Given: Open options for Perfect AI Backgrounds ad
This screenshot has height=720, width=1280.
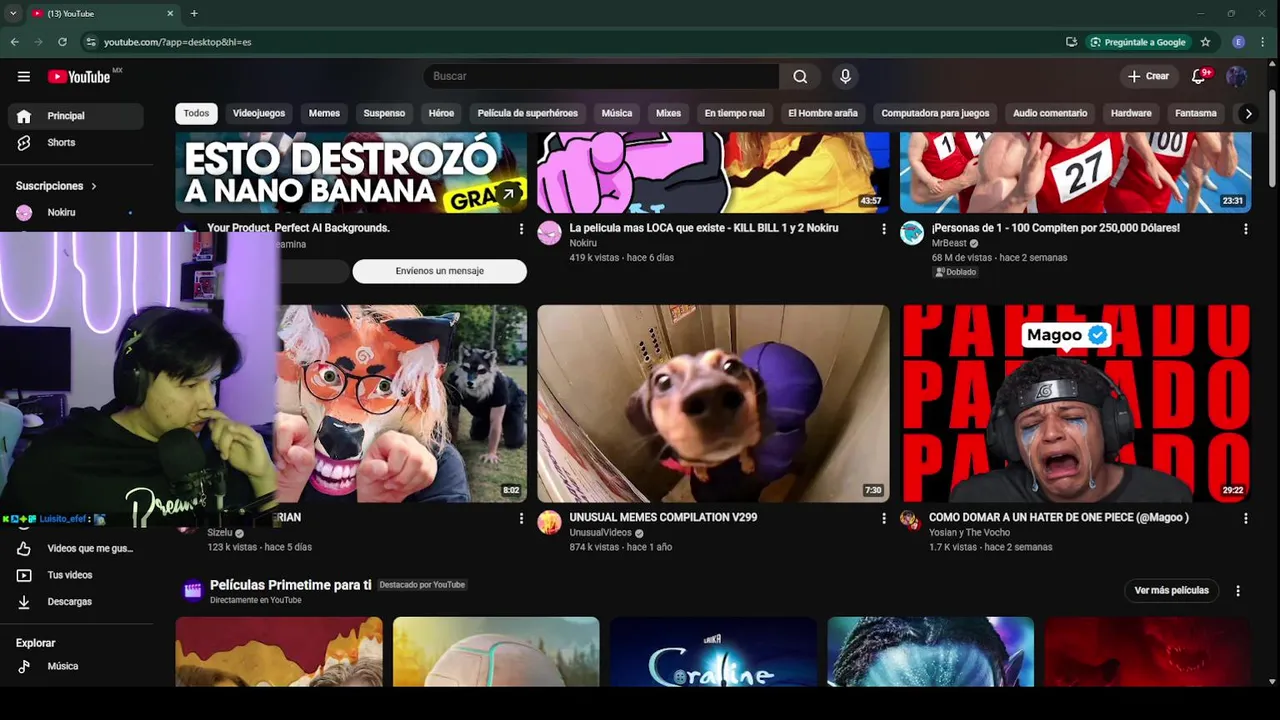Looking at the screenshot, I should point(521,229).
